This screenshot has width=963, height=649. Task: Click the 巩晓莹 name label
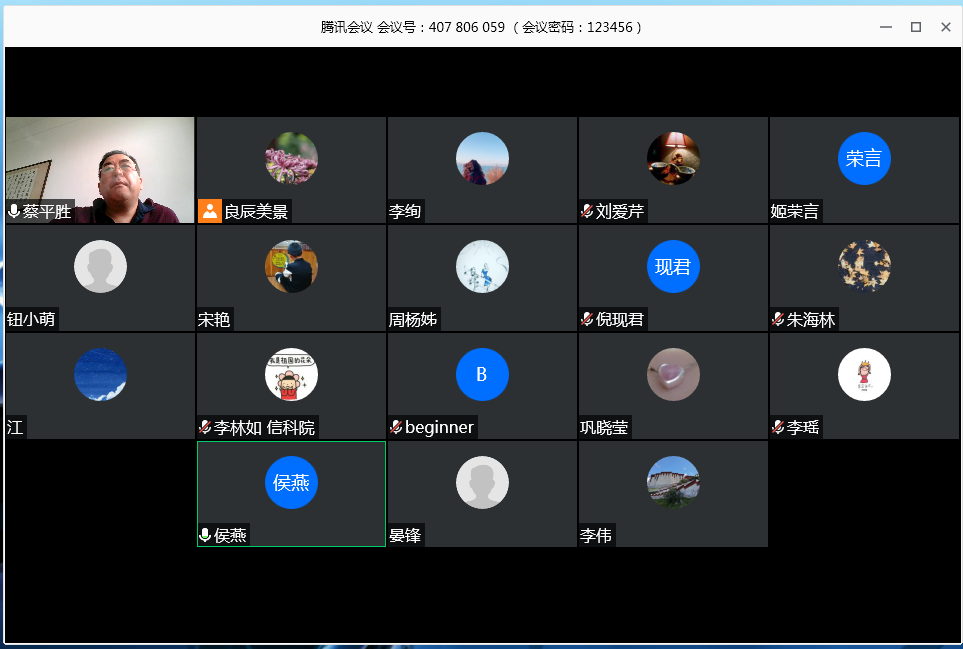(604, 428)
